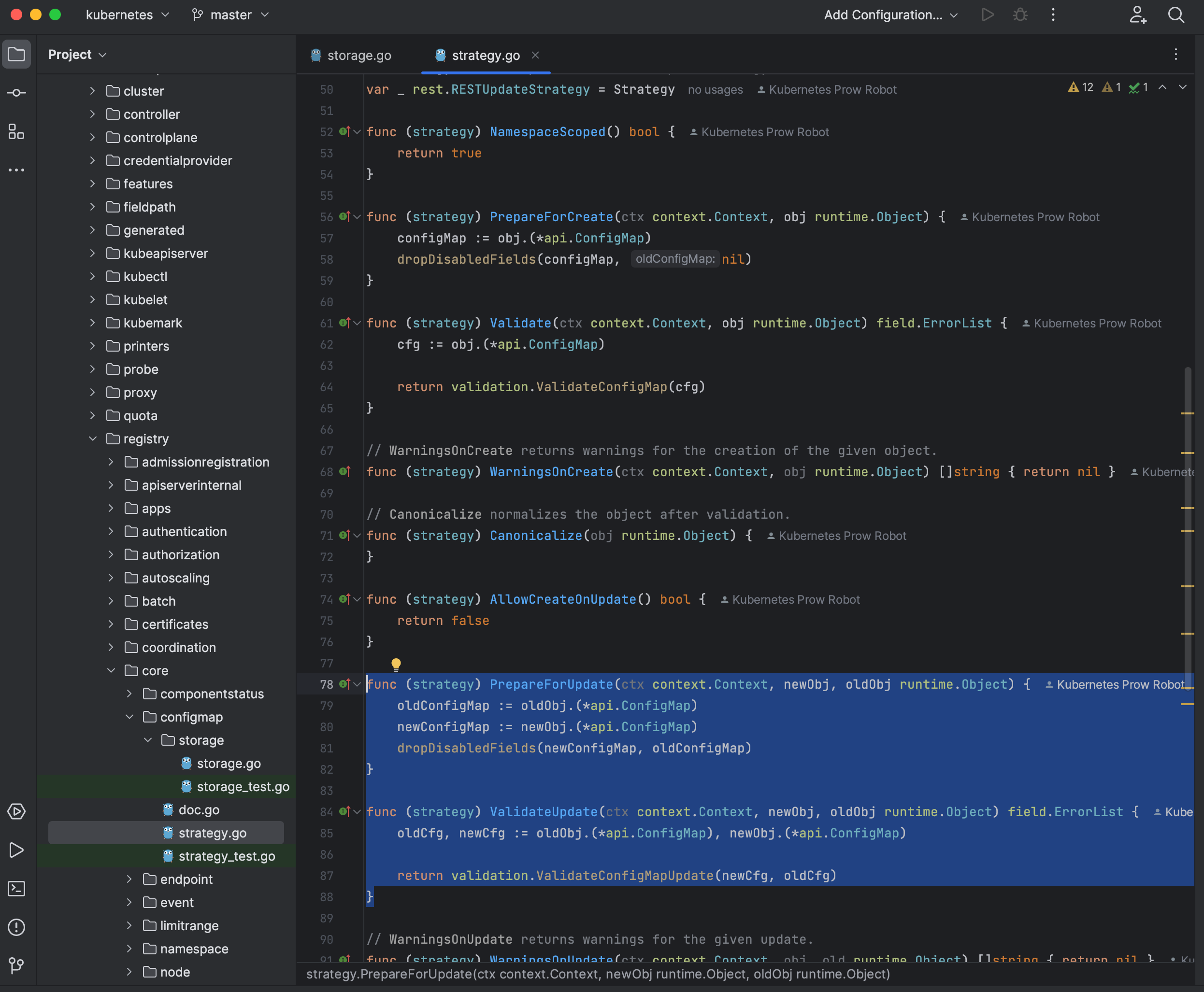
Task: Open the Terminal tool window
Action: coord(16,889)
